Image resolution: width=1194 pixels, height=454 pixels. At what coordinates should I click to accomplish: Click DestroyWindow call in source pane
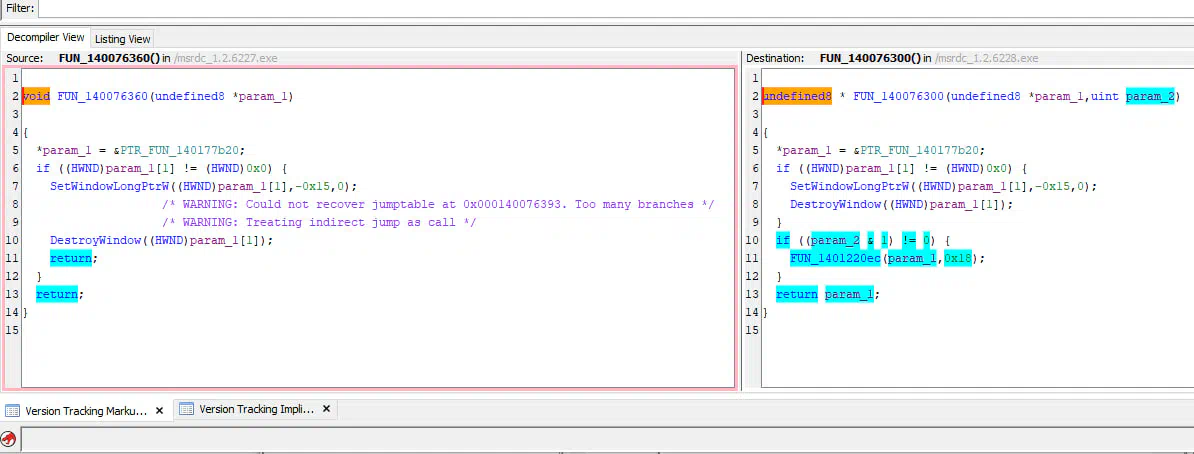click(x=95, y=240)
